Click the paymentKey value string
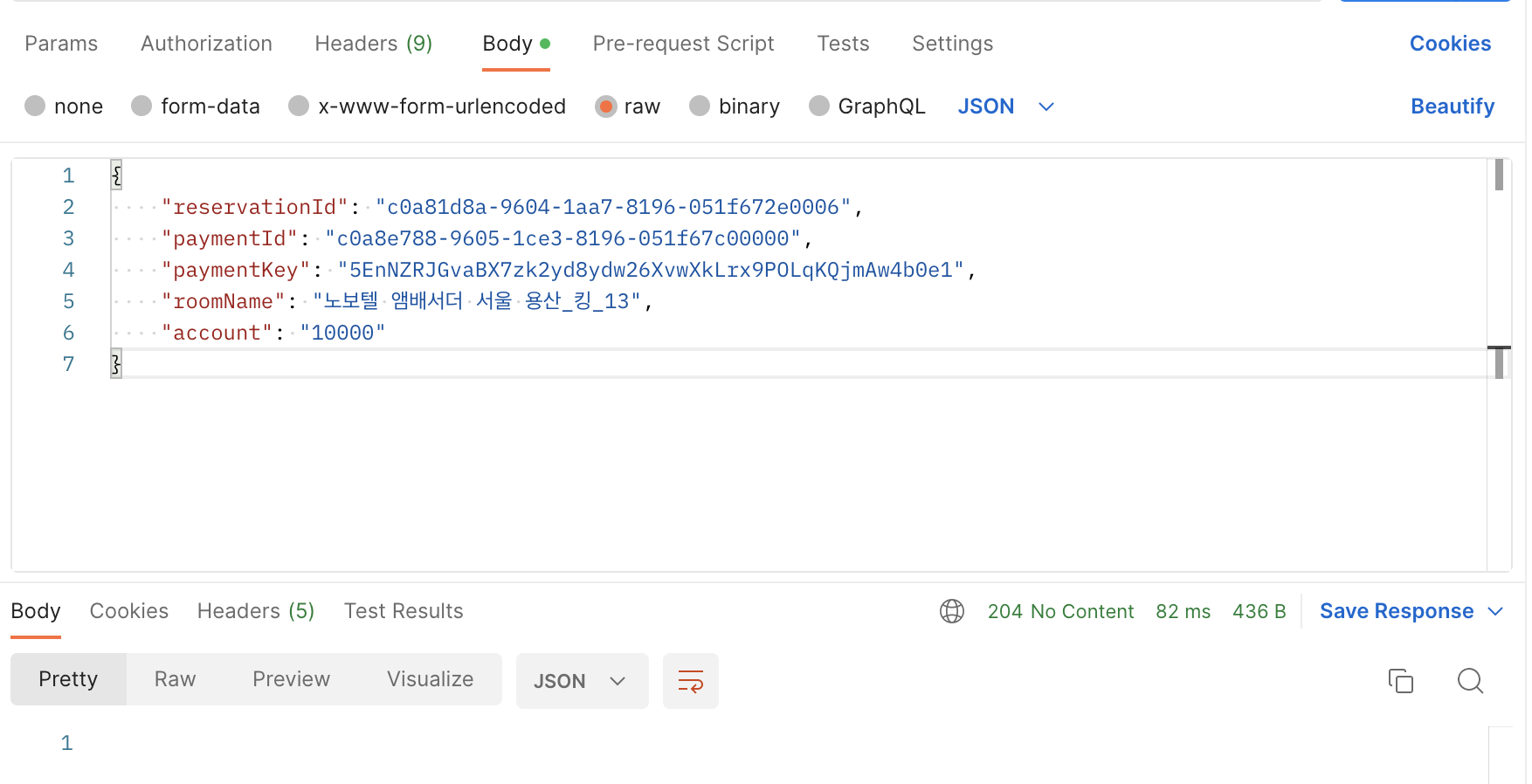 click(x=651, y=270)
